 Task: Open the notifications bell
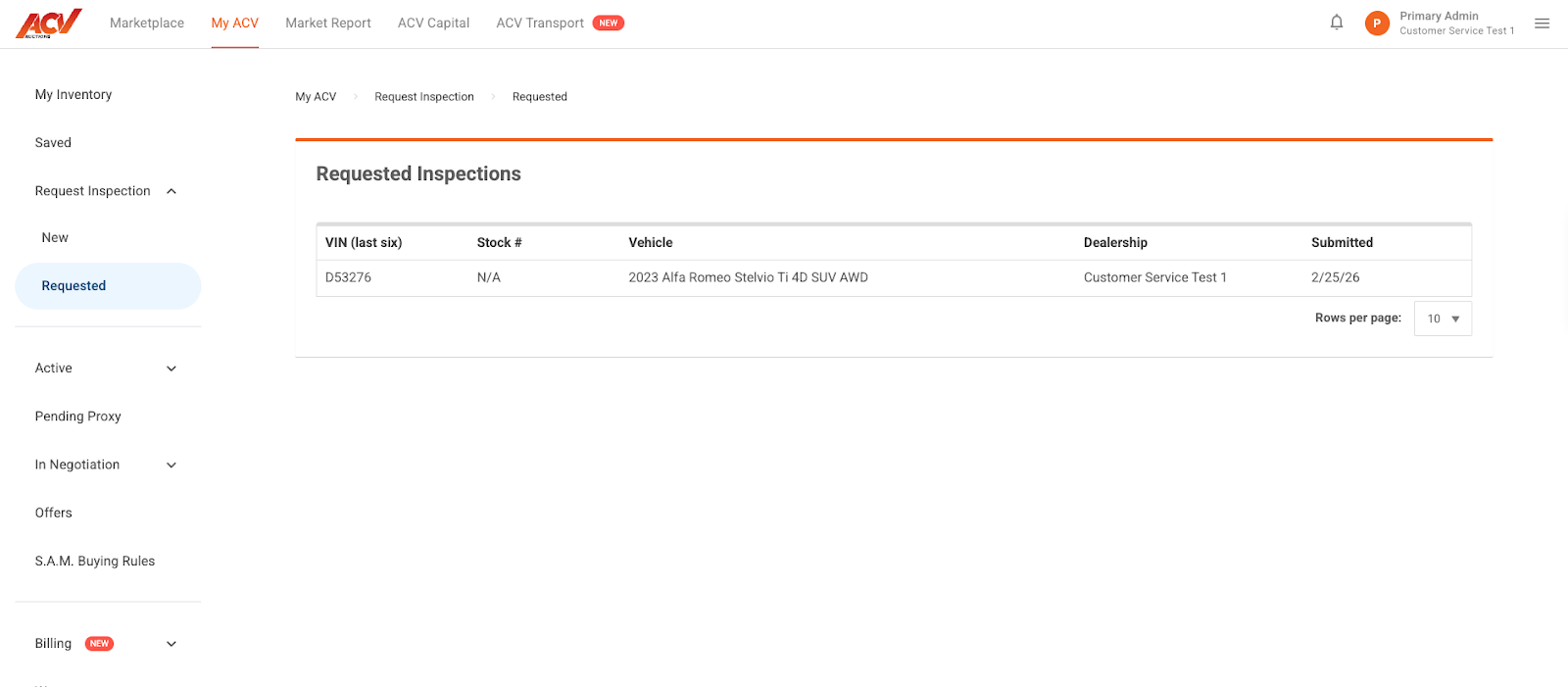1337,23
